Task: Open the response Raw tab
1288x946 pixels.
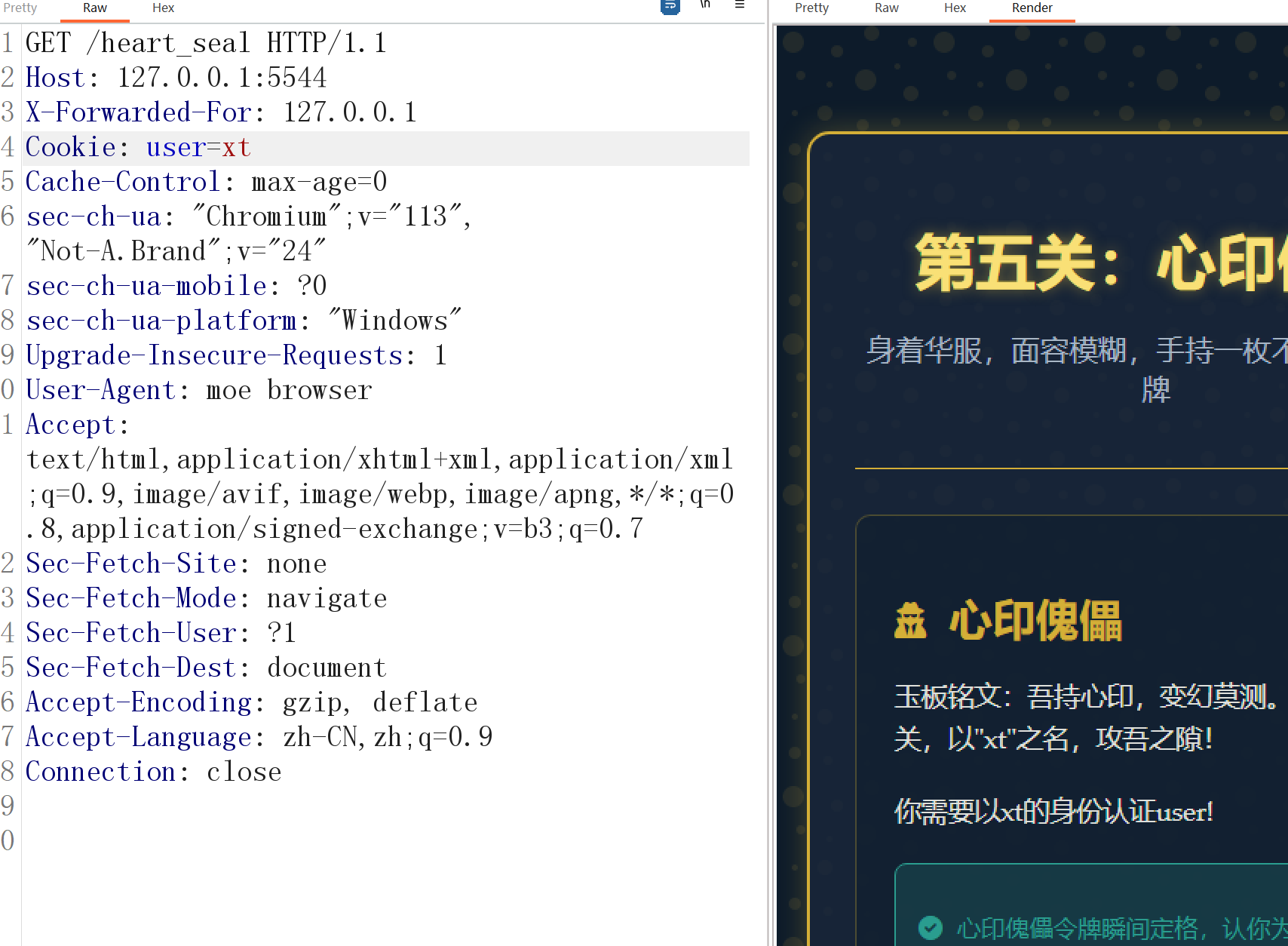Action: 886,8
